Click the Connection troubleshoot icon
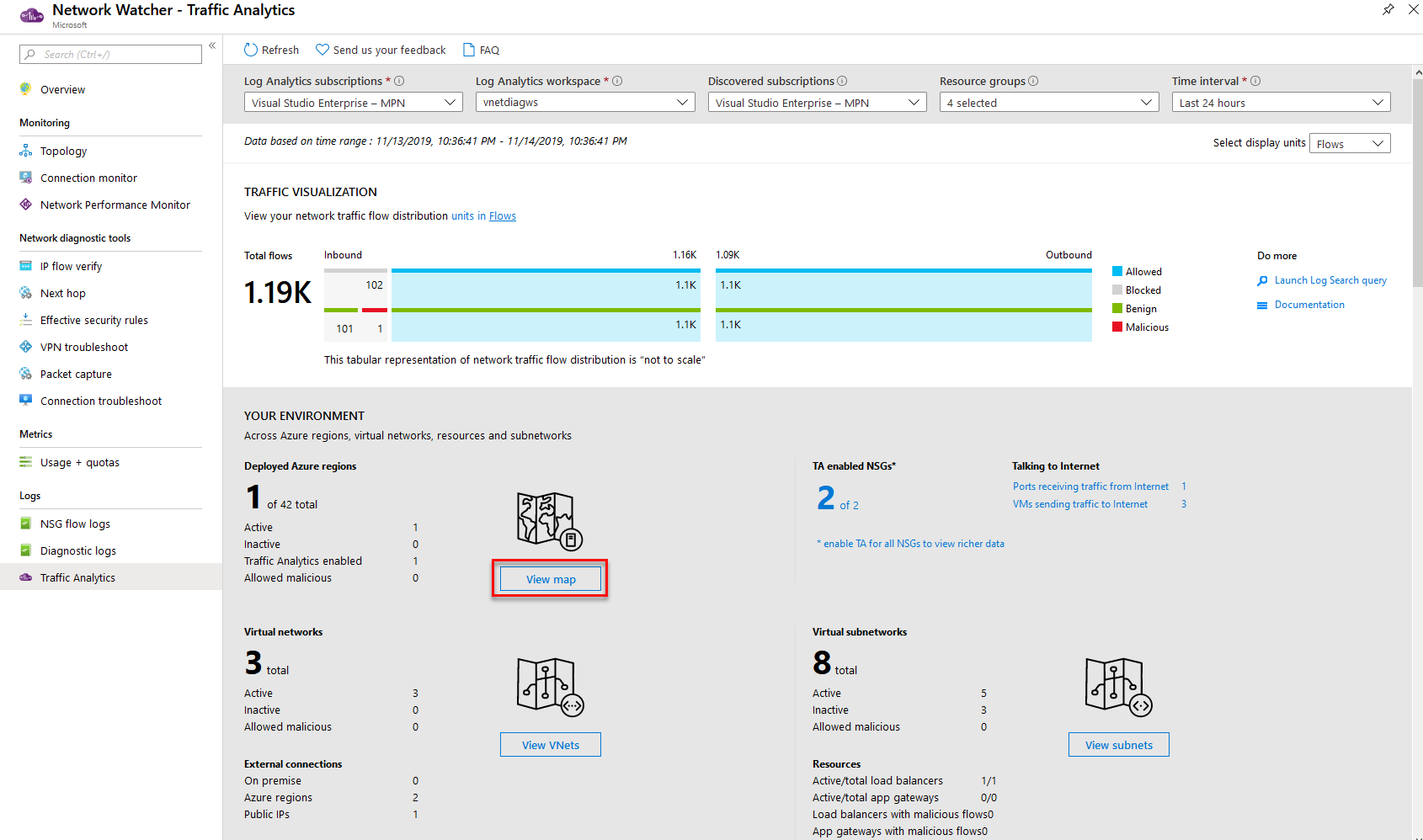 [x=26, y=401]
